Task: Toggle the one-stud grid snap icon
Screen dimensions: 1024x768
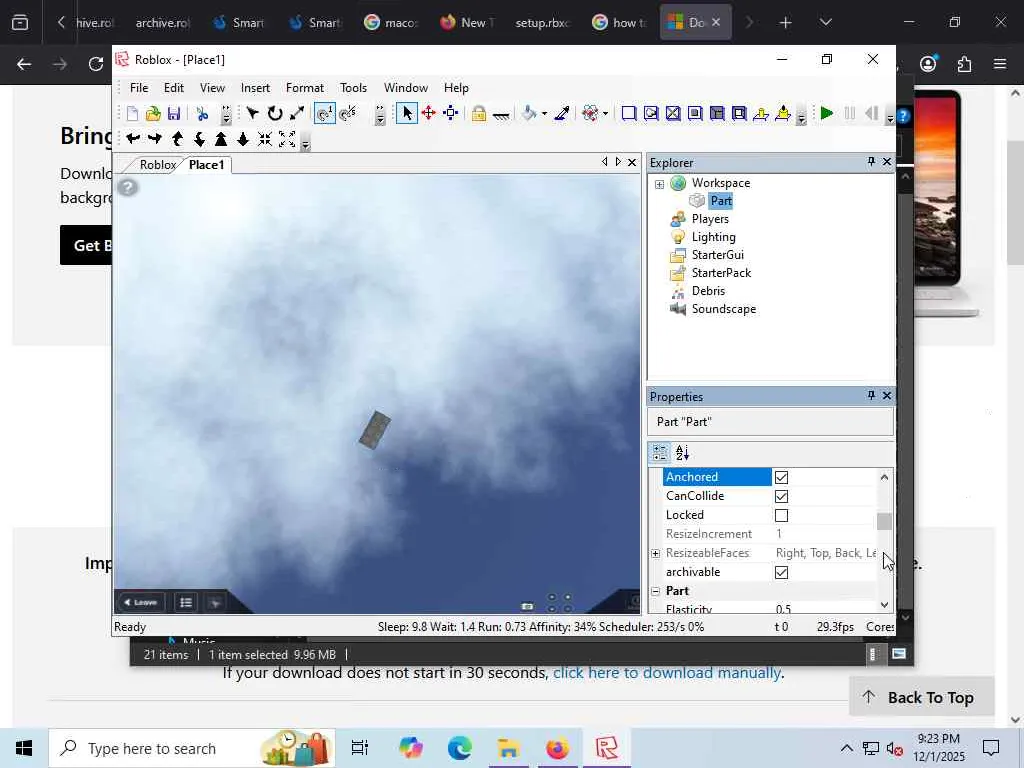Action: point(325,114)
